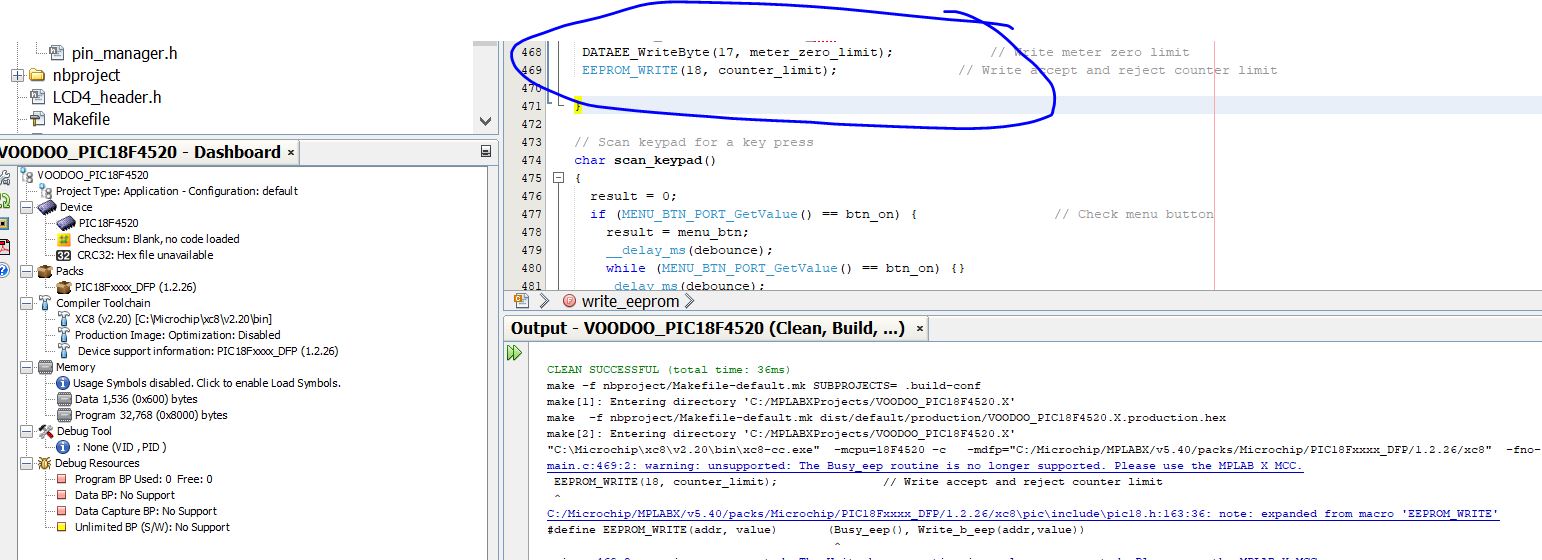The image size is (1542, 560).
Task: Click line number 469 in the gutter
Action: point(532,70)
